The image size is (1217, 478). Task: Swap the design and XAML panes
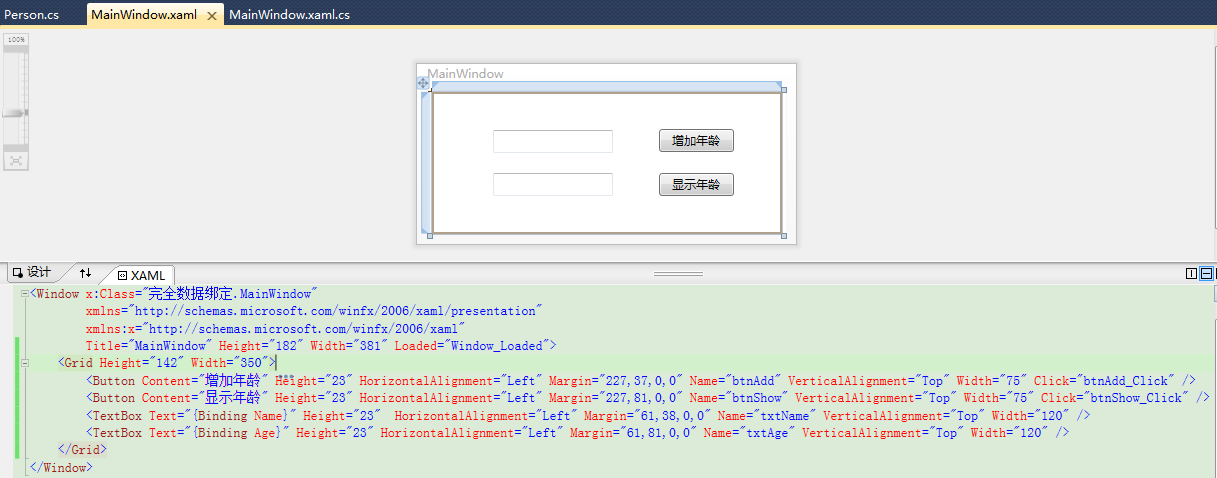85,273
